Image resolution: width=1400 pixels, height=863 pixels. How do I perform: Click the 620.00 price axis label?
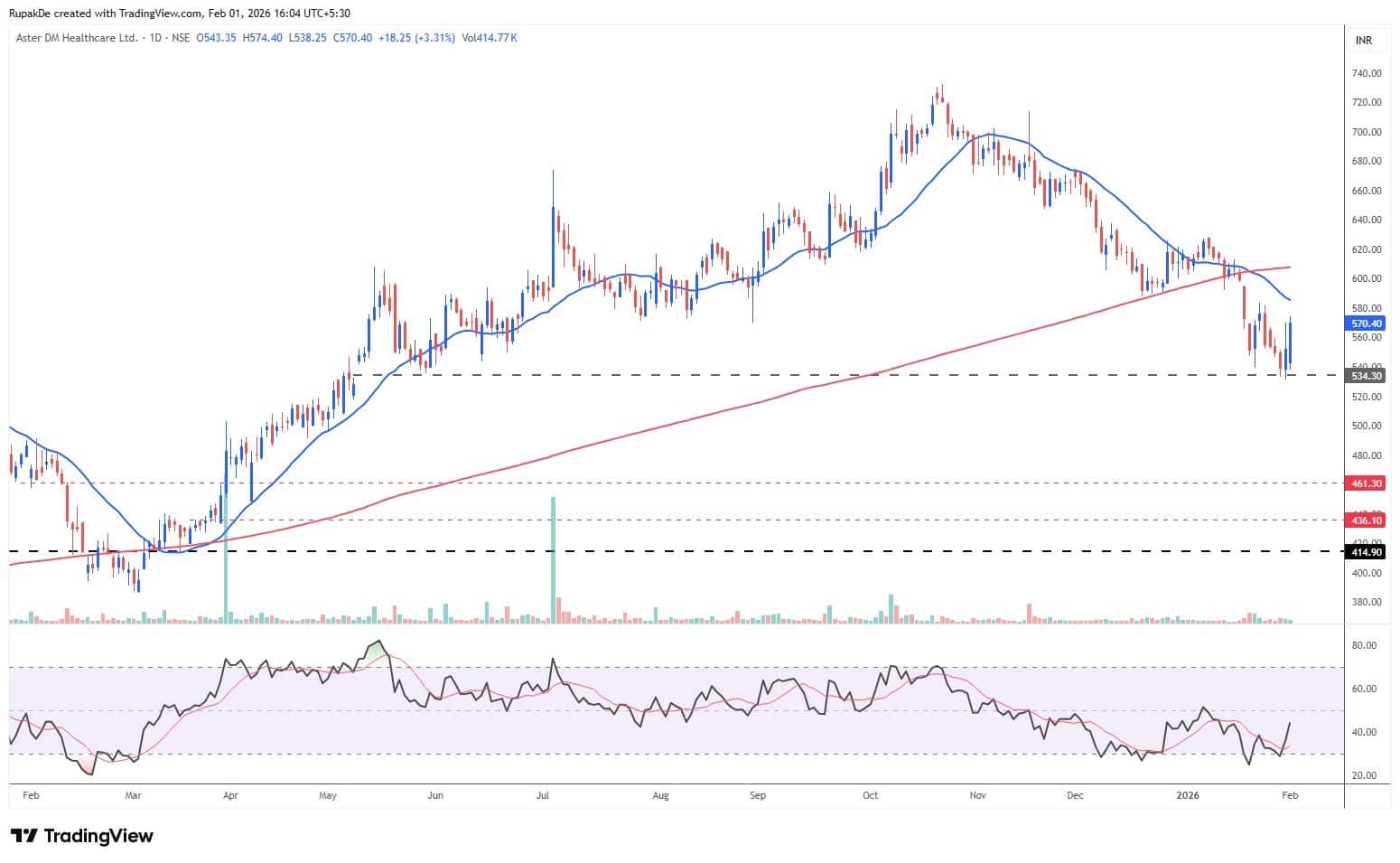1367,250
